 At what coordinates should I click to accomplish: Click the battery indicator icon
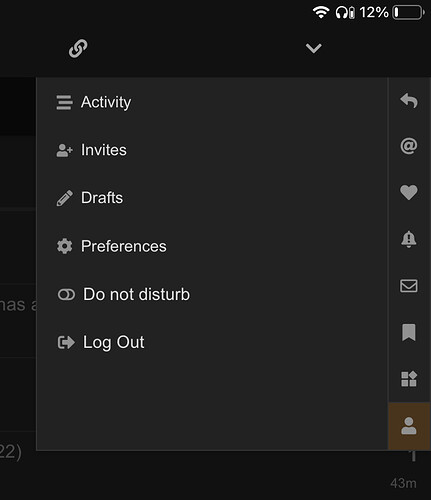tap(408, 13)
